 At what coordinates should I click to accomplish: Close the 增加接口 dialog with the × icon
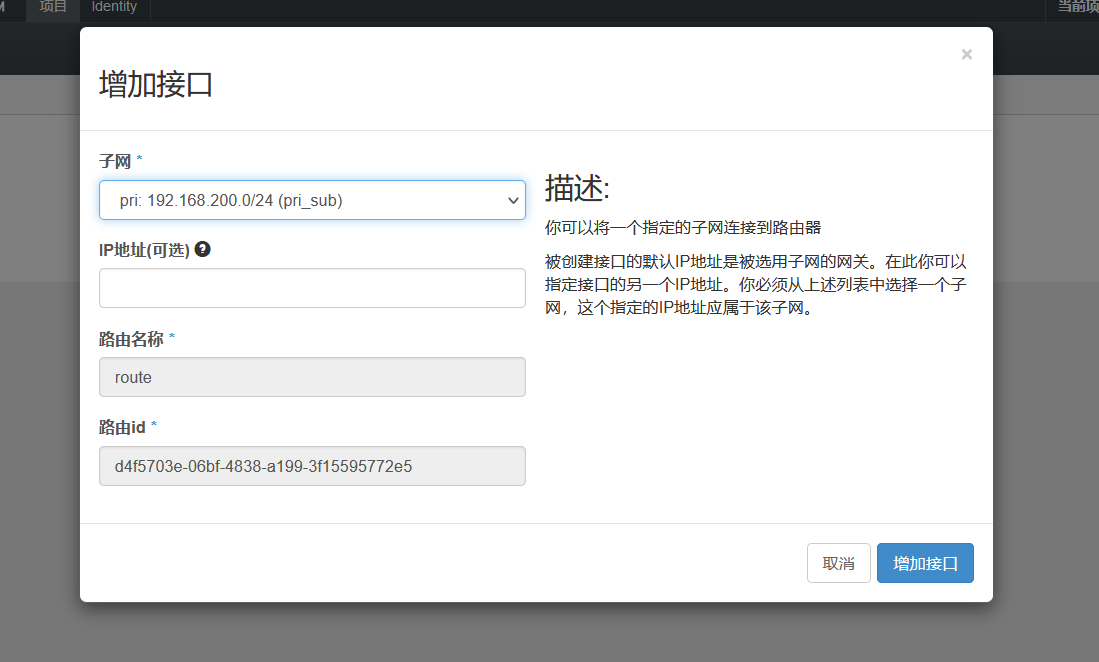coord(966,55)
